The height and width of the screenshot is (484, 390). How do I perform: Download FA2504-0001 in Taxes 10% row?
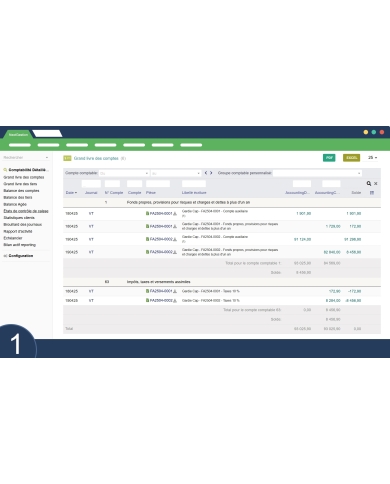[x=175, y=291]
